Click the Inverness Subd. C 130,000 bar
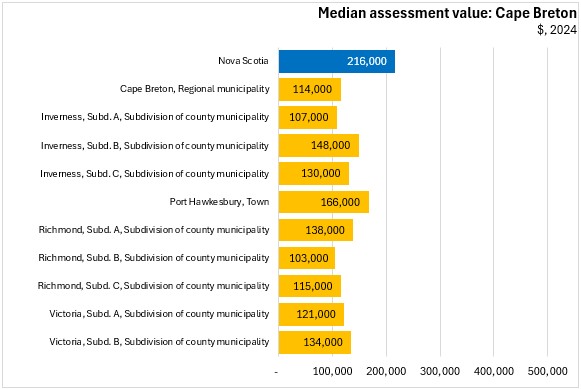Screen dimensions: 581x389 coord(314,173)
